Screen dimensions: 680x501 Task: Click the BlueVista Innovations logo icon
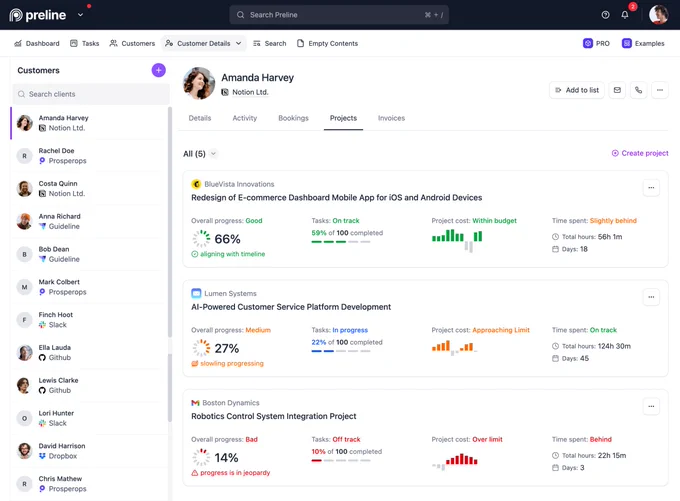coord(196,184)
